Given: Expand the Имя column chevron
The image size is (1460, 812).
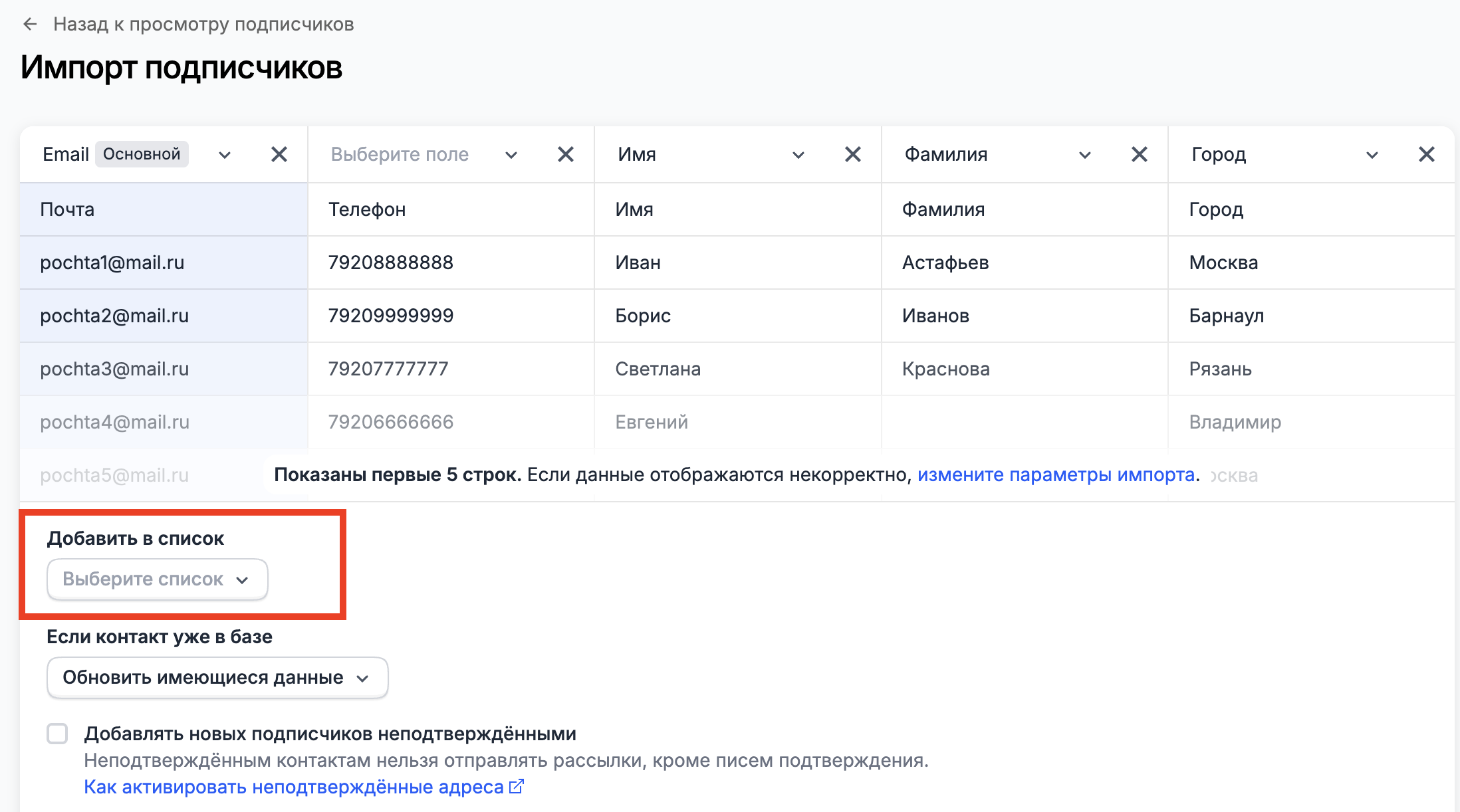Looking at the screenshot, I should (798, 155).
